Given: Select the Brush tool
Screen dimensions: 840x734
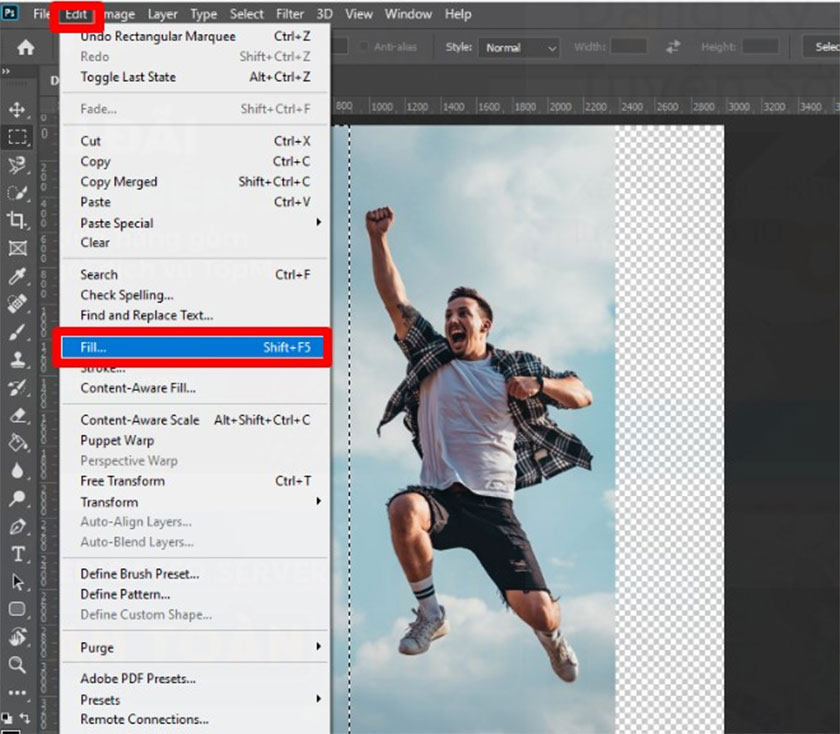Looking at the screenshot, I should click(17, 332).
